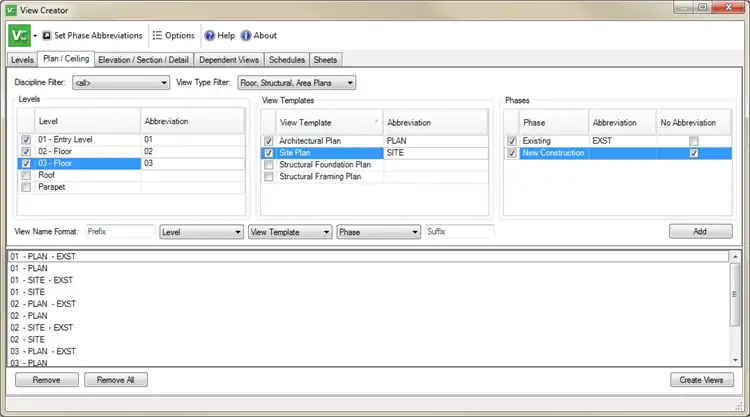Click the view list scroll down arrow

pos(735,360)
